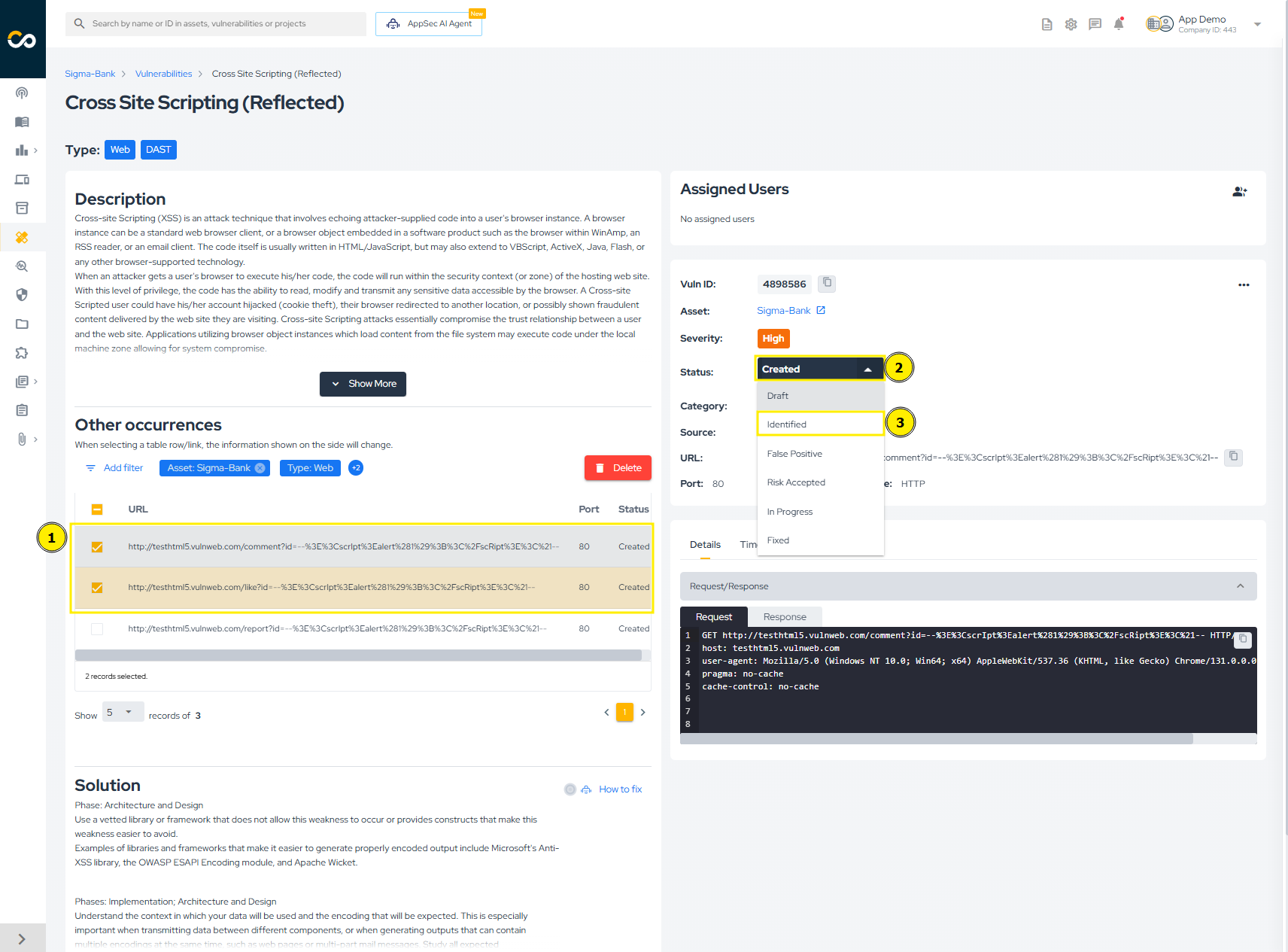Viewport: 1288px width, 952px height.
Task: Switch to the Response tab
Action: [x=784, y=617]
